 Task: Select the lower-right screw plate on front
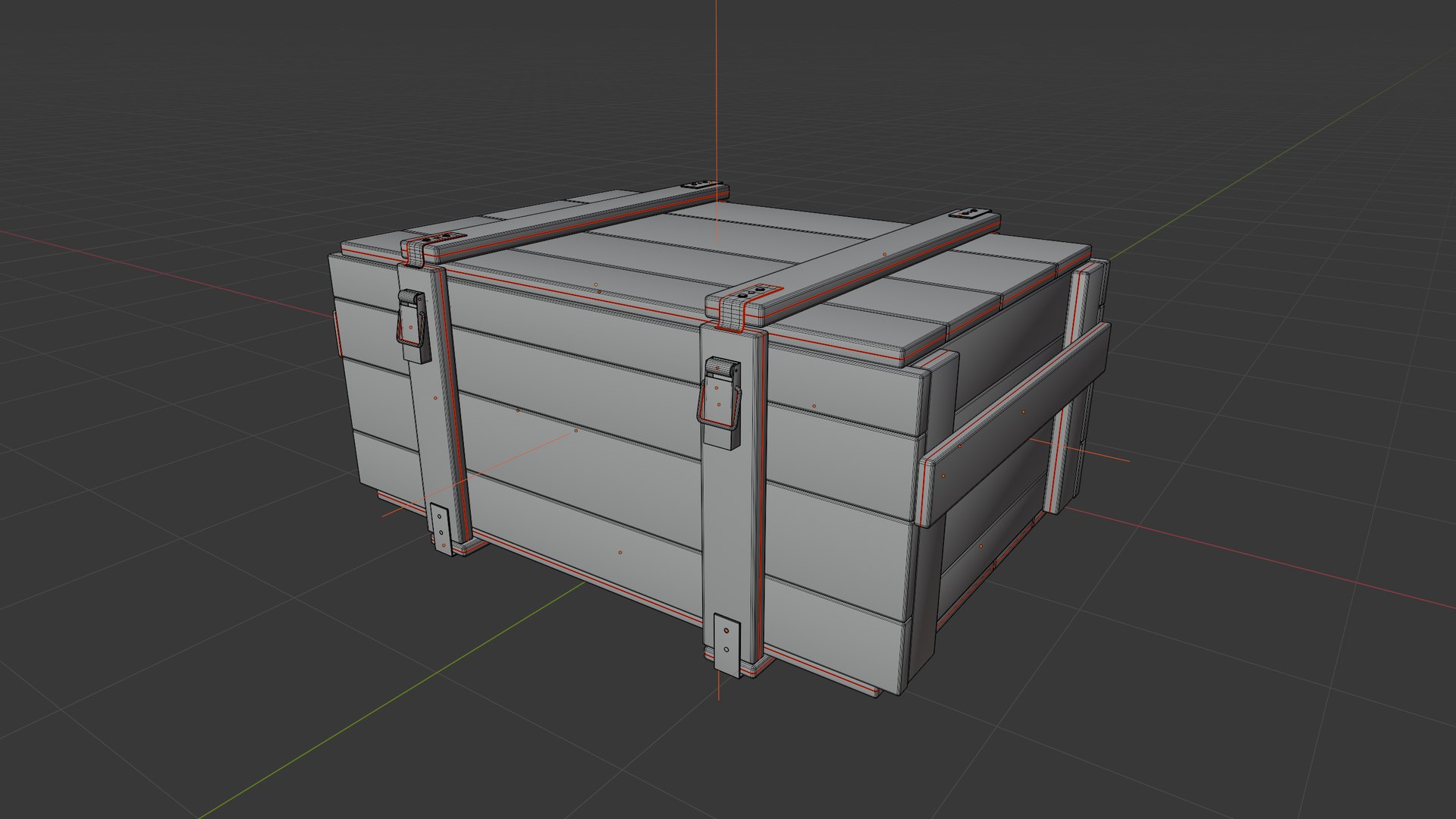click(x=728, y=645)
